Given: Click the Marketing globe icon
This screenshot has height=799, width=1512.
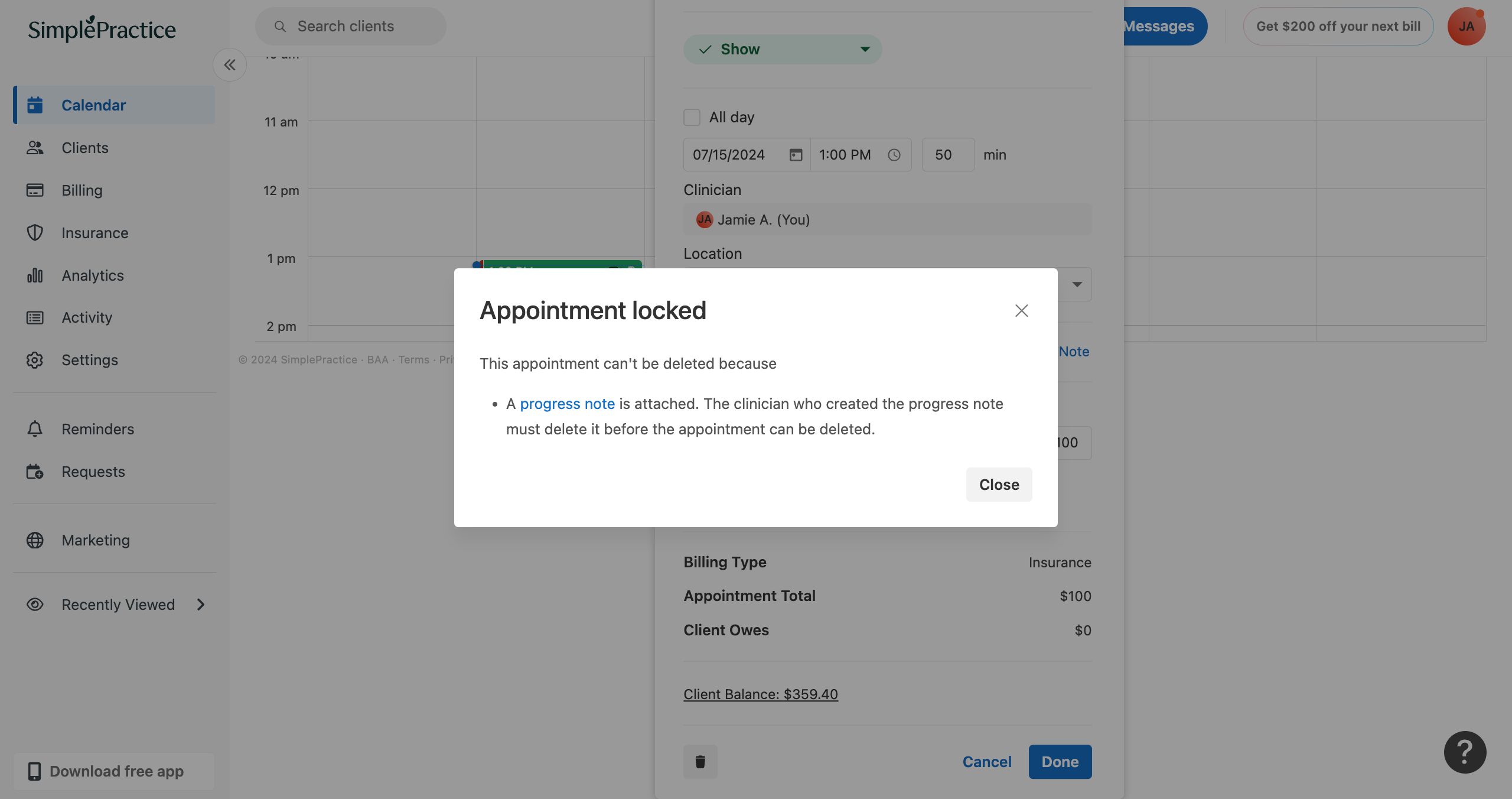Looking at the screenshot, I should [x=35, y=540].
